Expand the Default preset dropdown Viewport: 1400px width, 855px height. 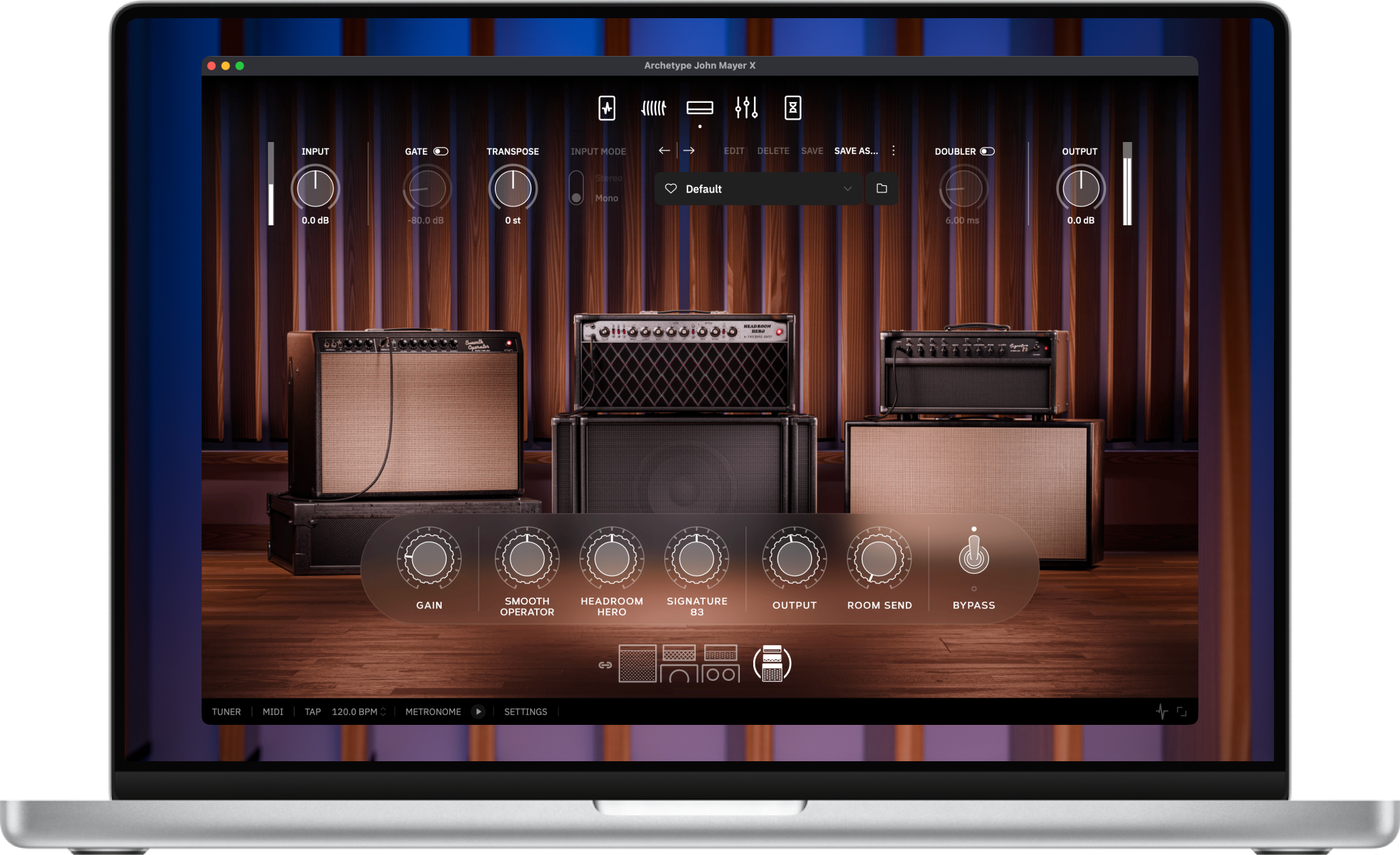847,189
